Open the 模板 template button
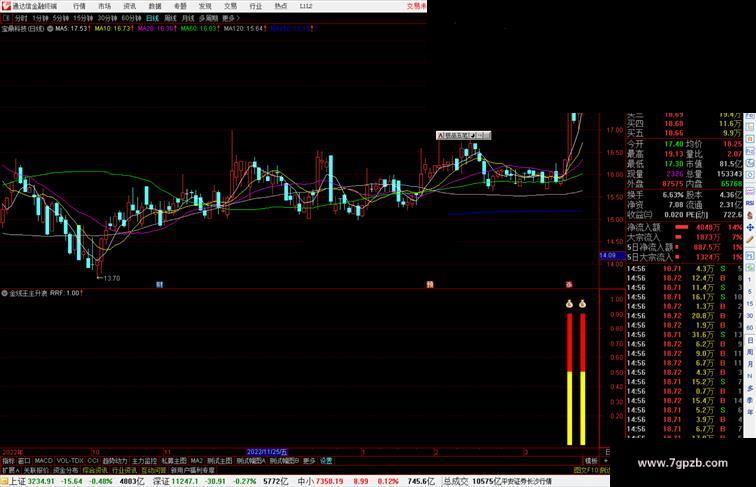Viewport: 756px width, 487px height. [591, 461]
